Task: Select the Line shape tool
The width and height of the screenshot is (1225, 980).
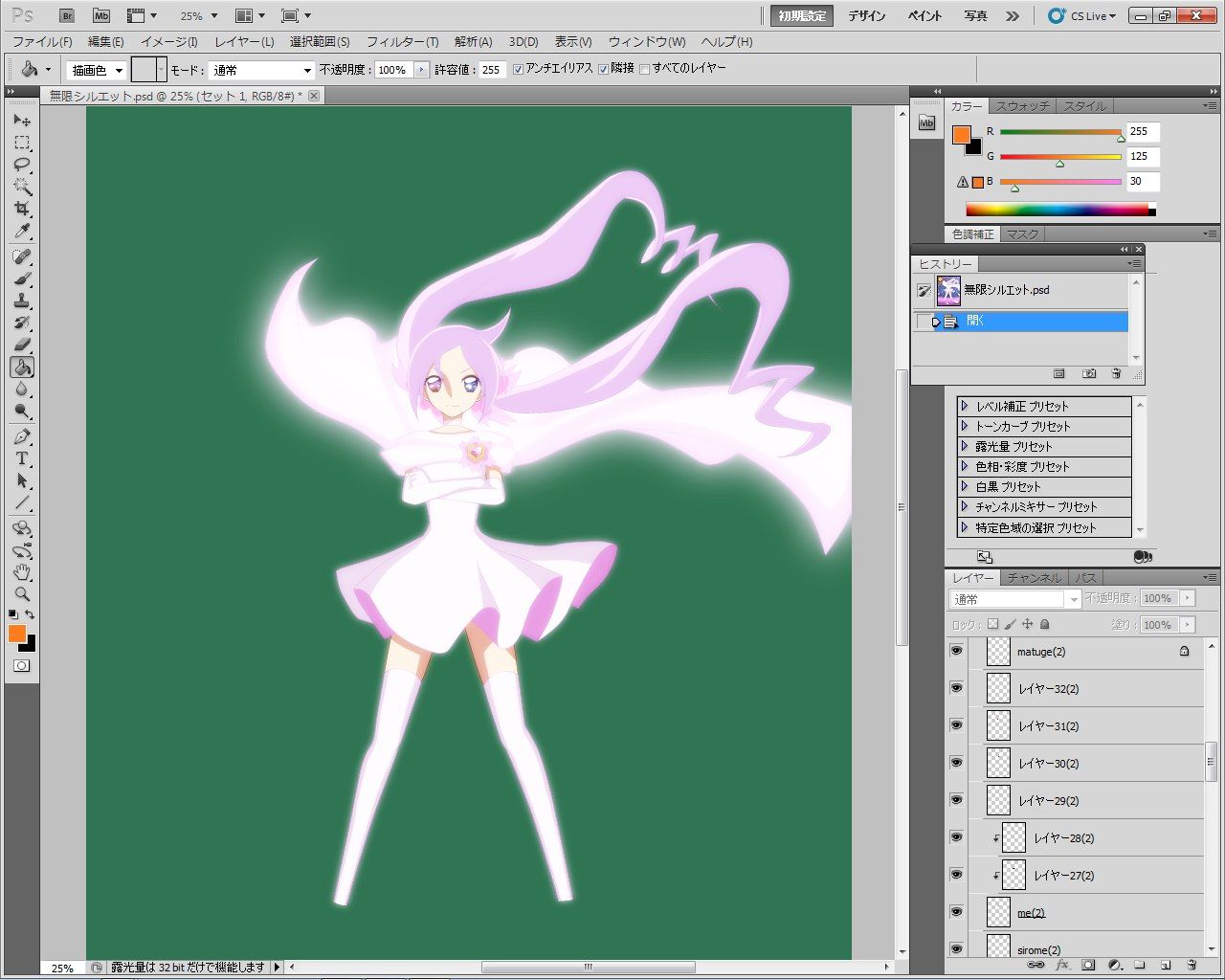Action: point(22,503)
